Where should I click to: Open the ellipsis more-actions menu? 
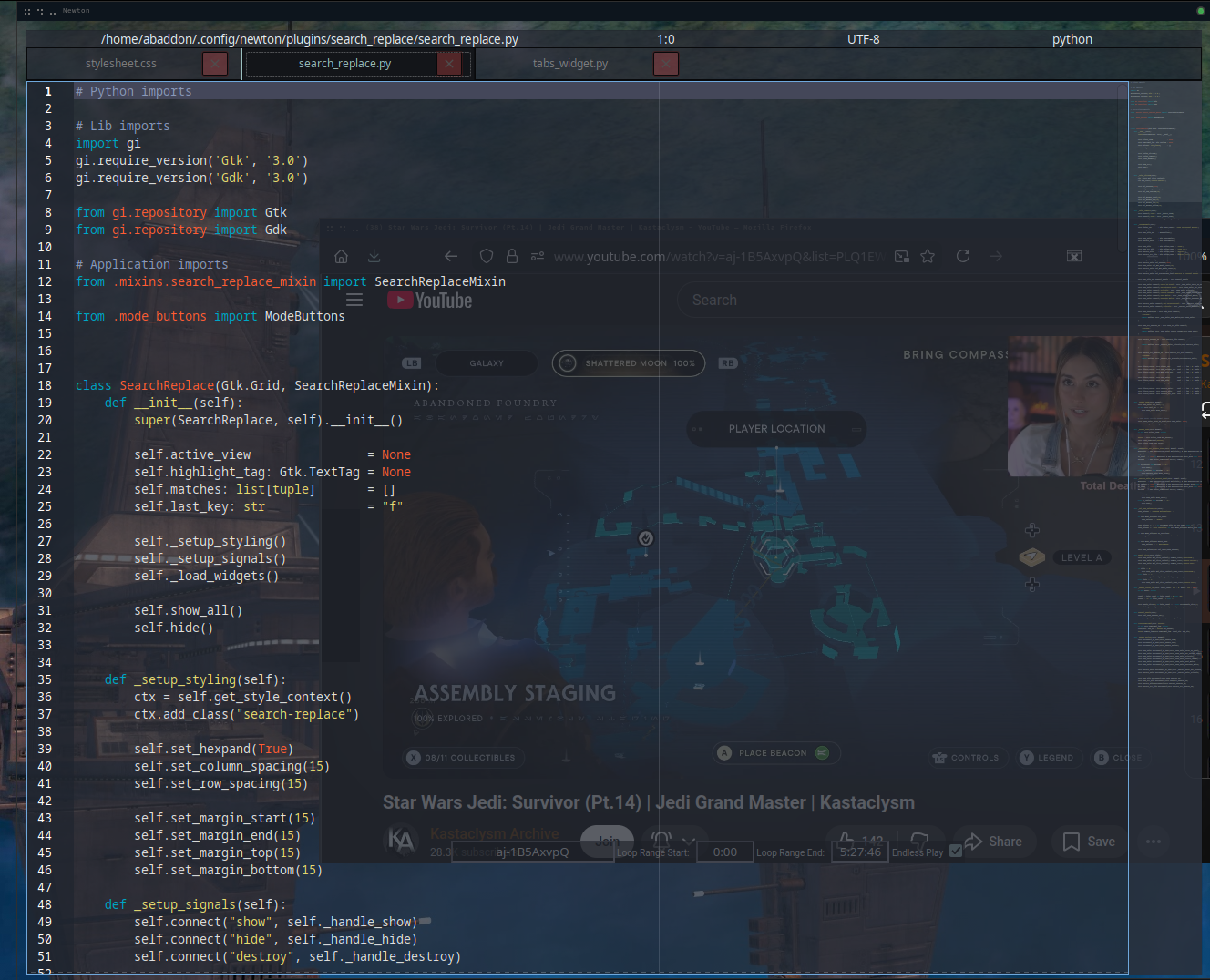(1153, 842)
